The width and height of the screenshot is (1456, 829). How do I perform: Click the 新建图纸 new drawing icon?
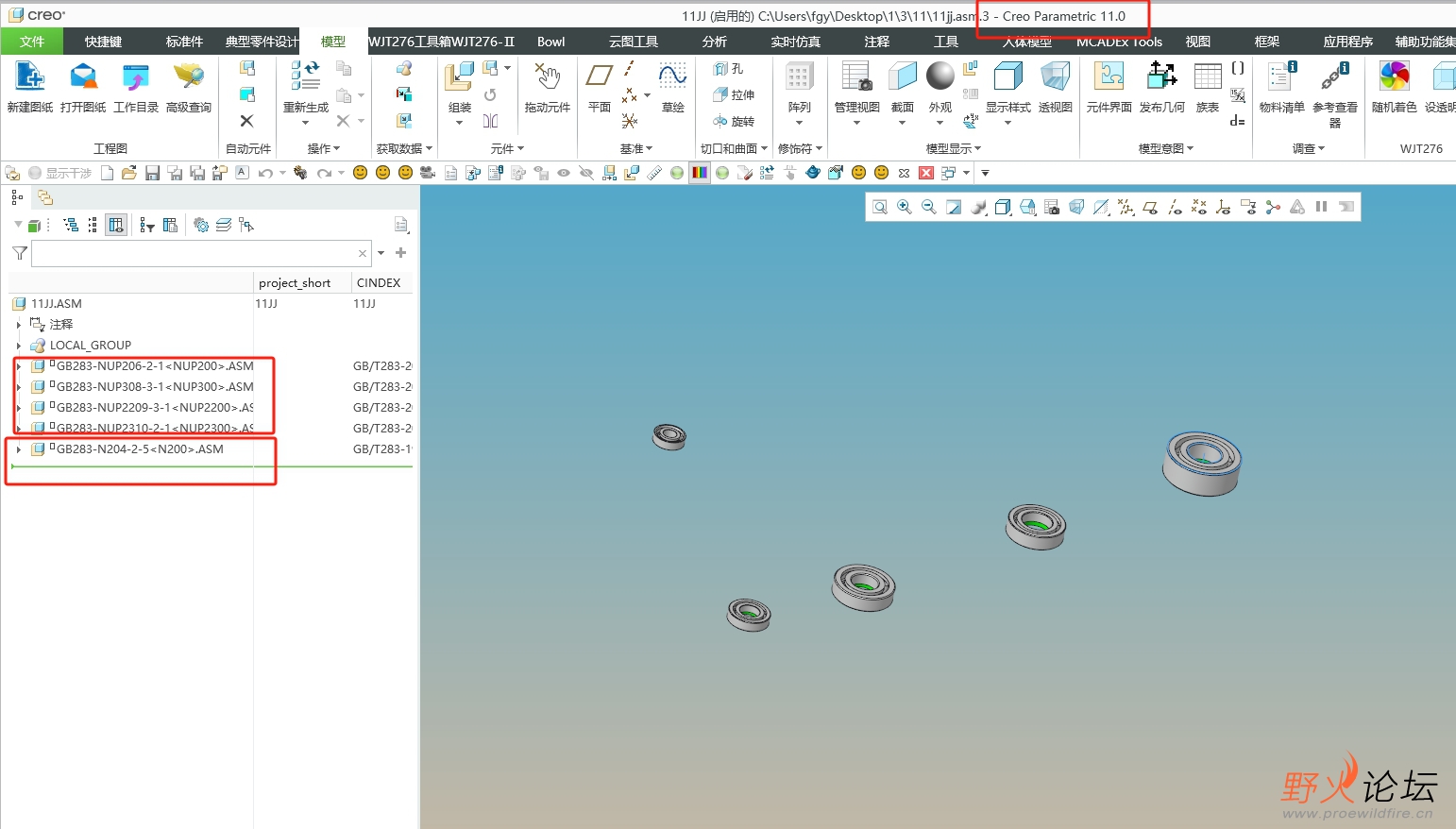click(x=30, y=76)
